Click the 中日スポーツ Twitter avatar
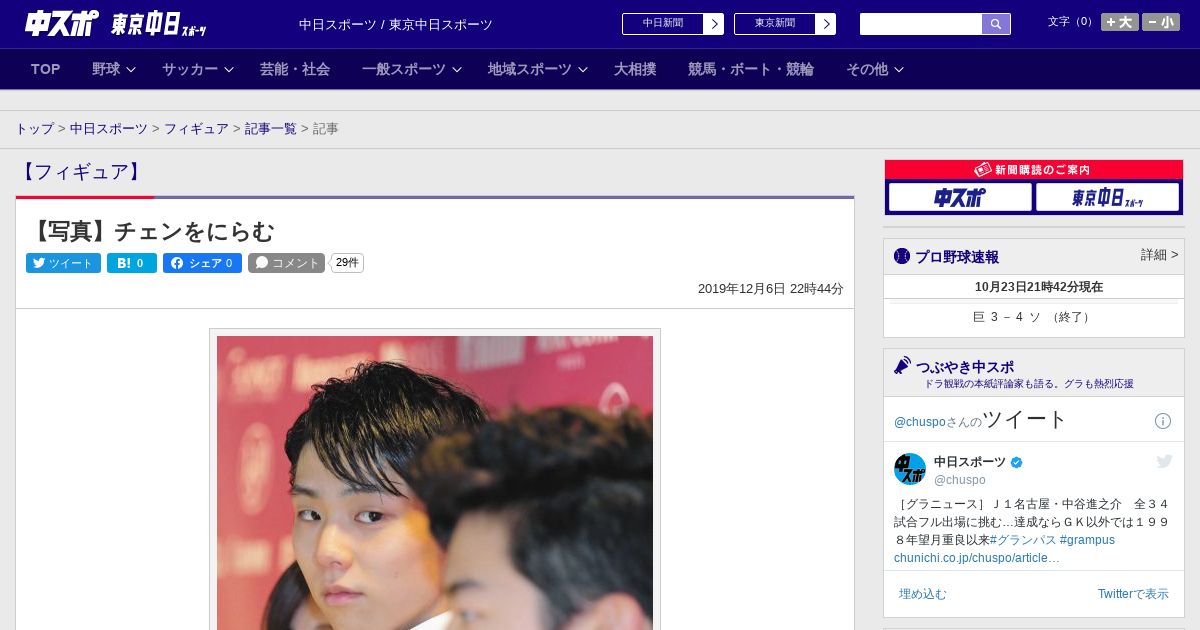 tap(910, 469)
